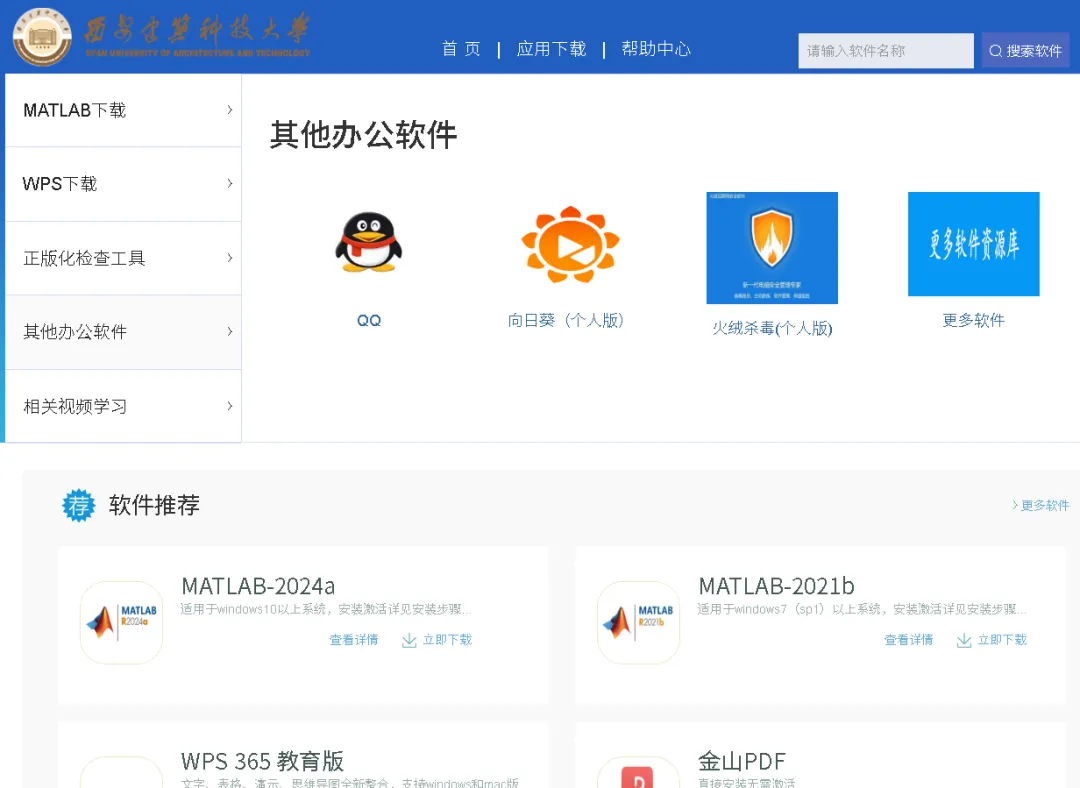
Task: Expand the 正版化检查工具 chevron
Action: (x=229, y=258)
